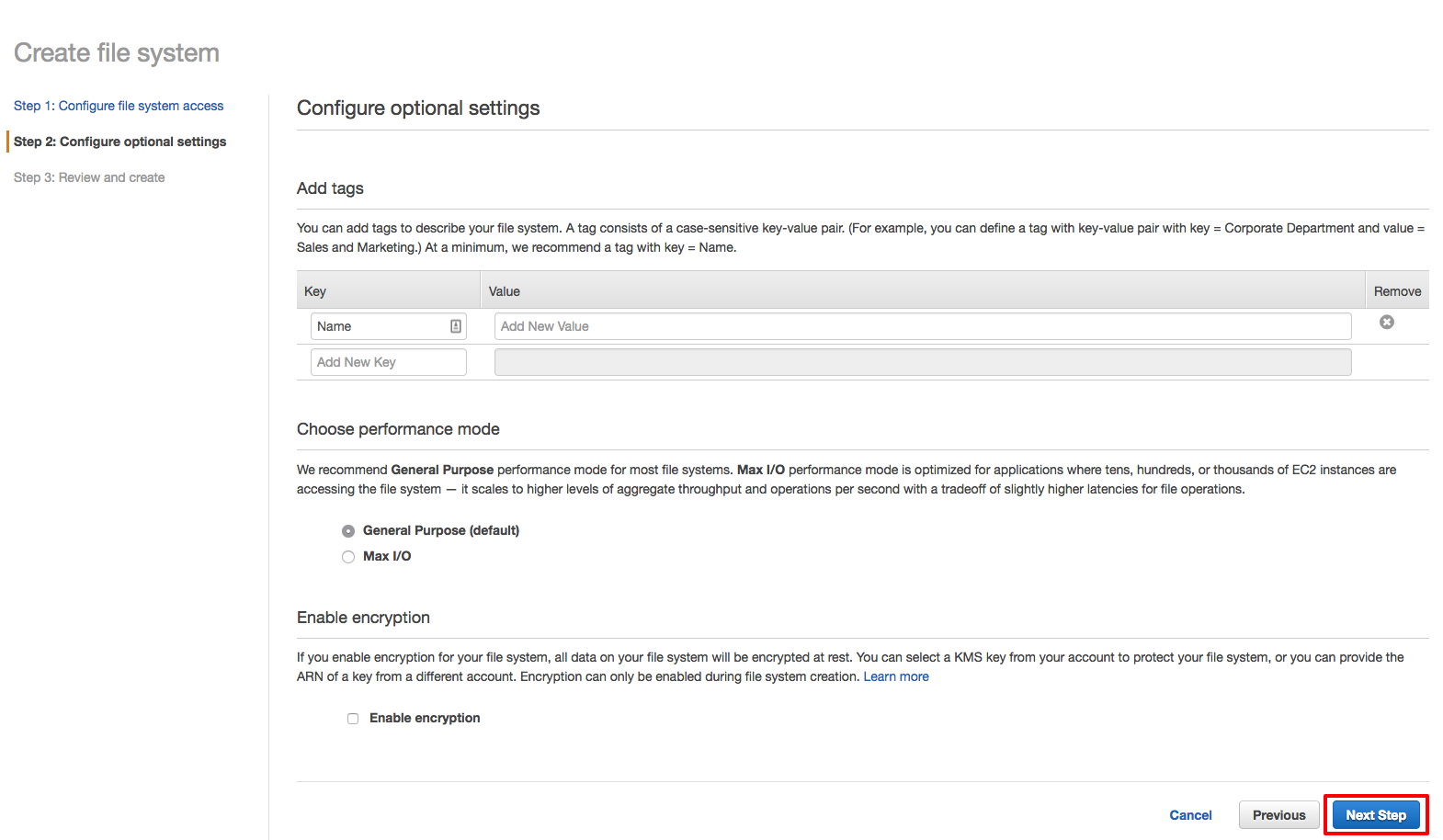This screenshot has height=840, width=1443.
Task: Click the Value column header
Action: pyautogui.click(x=504, y=291)
